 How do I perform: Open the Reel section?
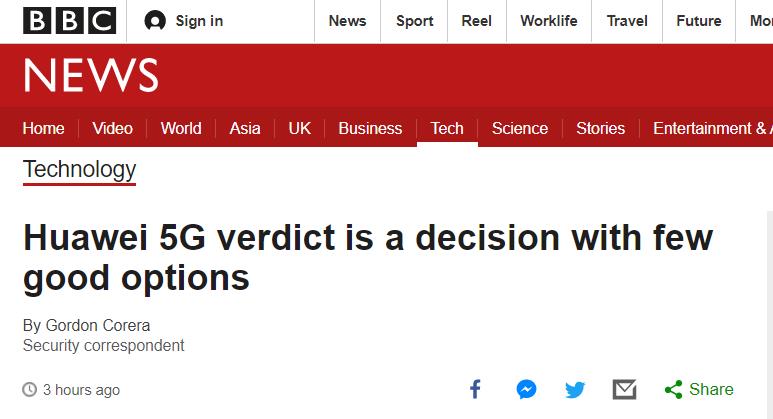[476, 21]
